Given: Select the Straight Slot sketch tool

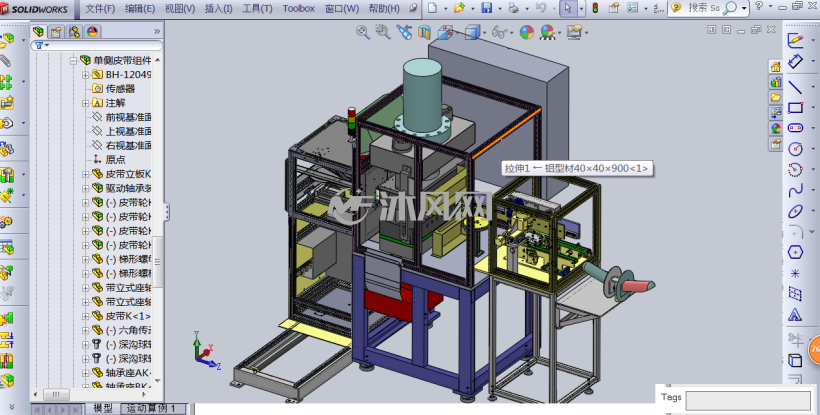Looking at the screenshot, I should [x=795, y=128].
